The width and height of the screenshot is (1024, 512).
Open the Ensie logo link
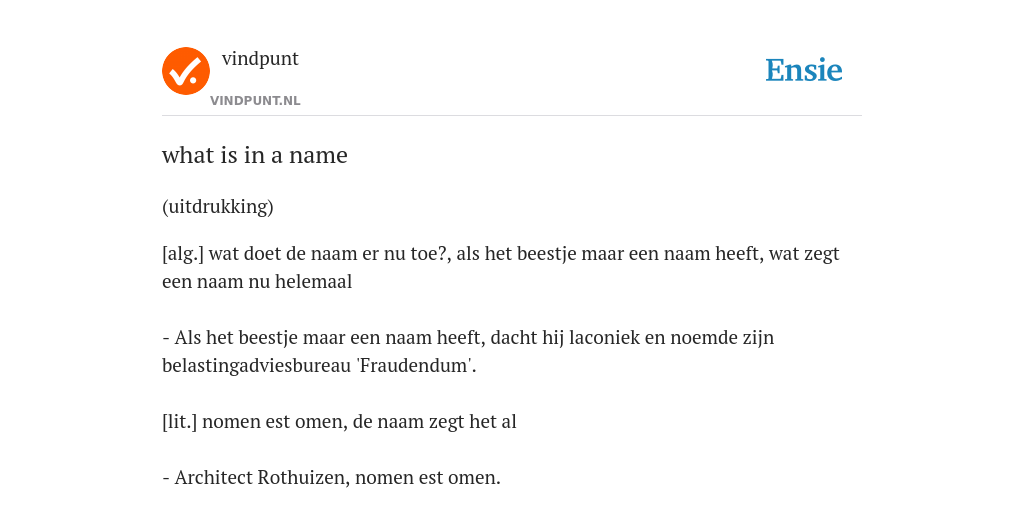click(x=804, y=70)
